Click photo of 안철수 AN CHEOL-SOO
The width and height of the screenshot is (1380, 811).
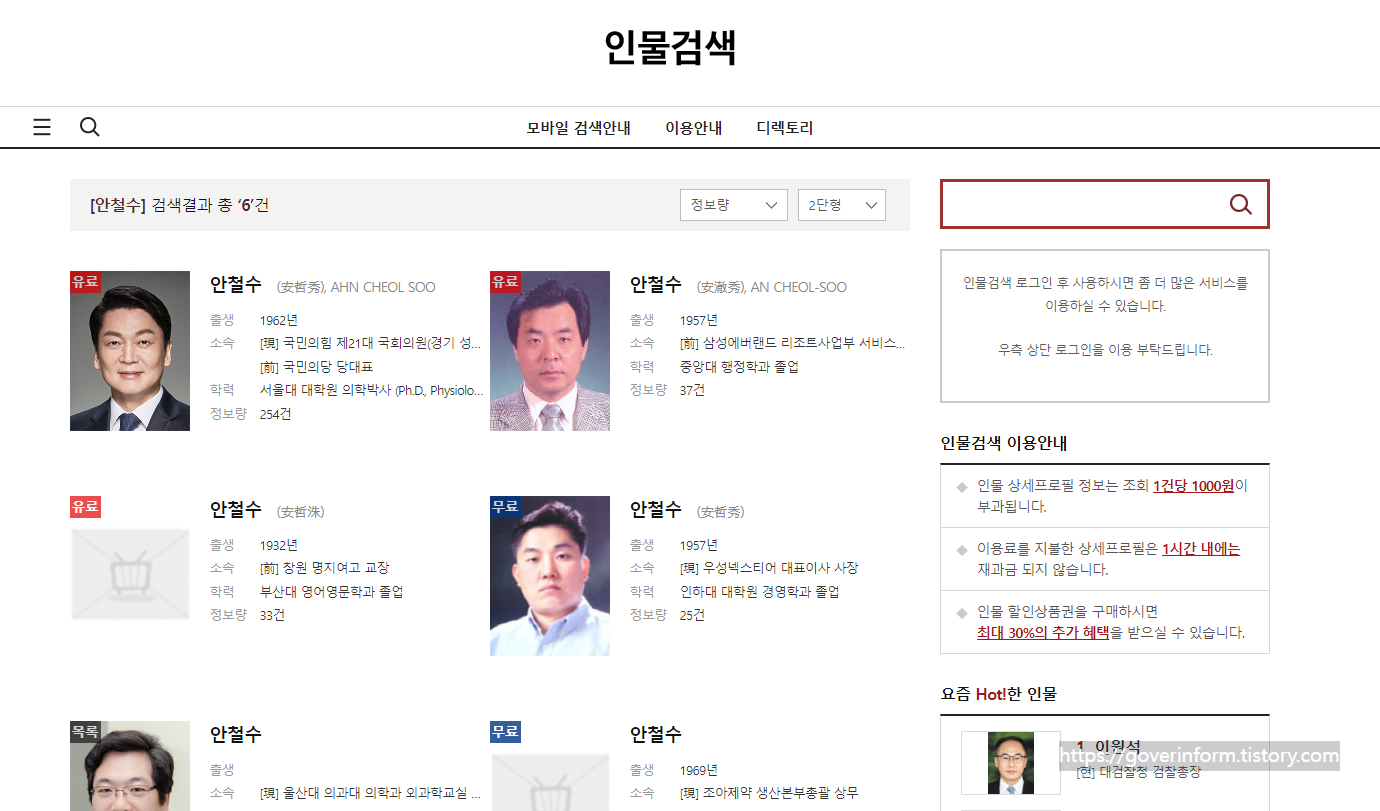tap(550, 351)
